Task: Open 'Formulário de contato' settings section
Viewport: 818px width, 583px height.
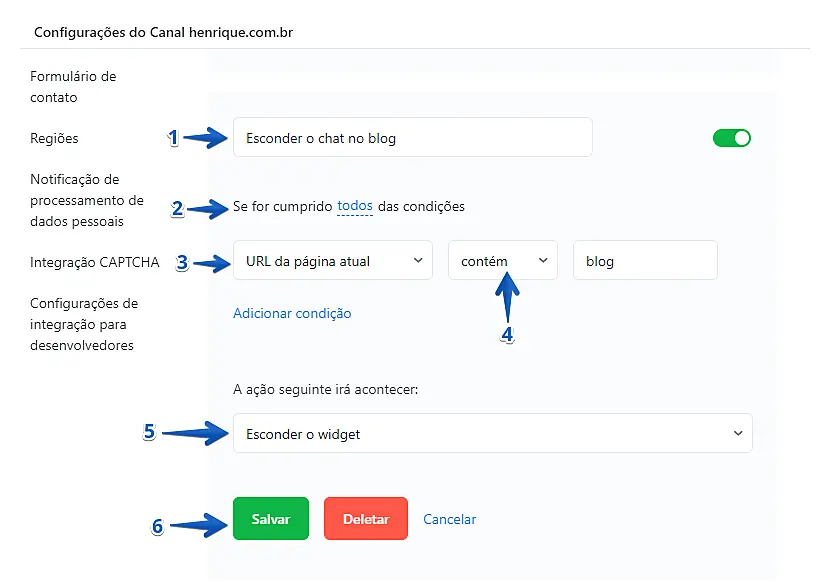Action: 73,87
